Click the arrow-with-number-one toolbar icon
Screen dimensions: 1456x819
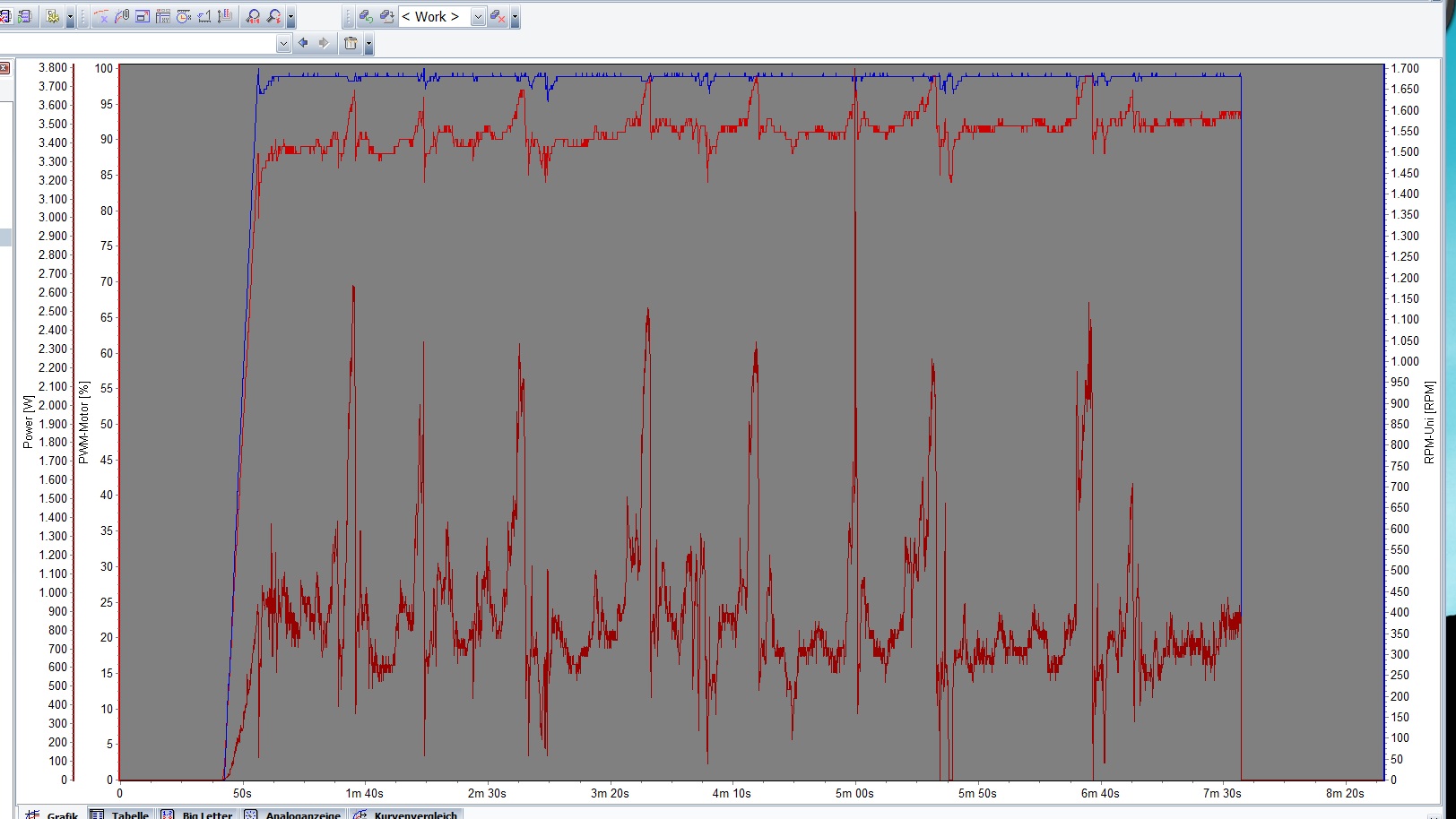click(x=204, y=16)
